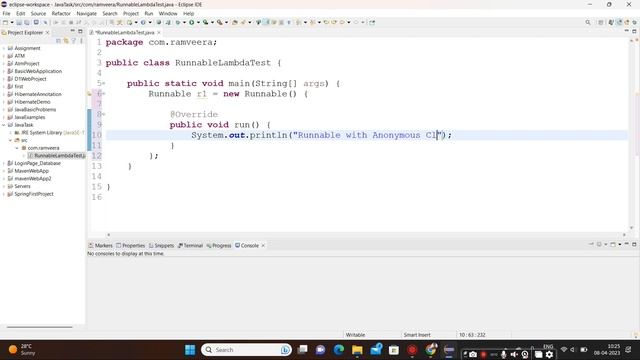Click the Open Perspective icon
This screenshot has width=640, height=360.
(x=601, y=22)
